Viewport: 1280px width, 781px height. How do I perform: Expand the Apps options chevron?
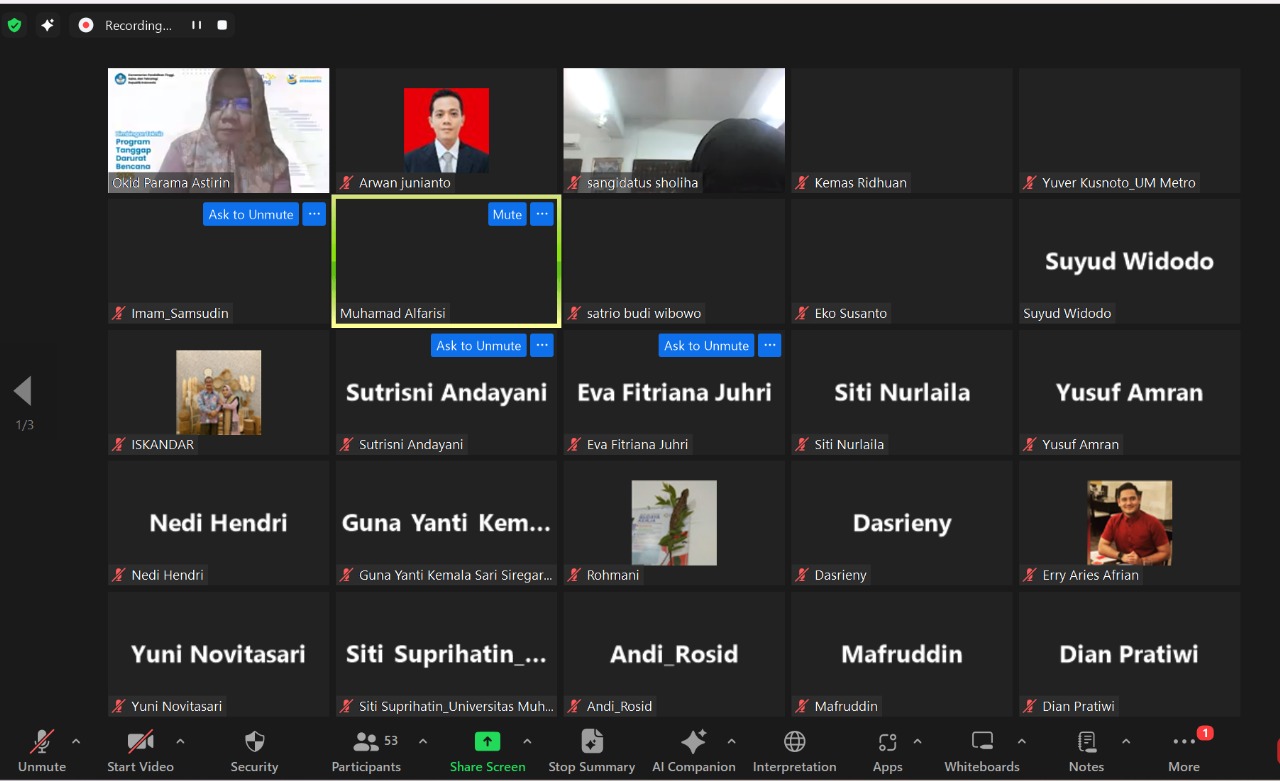coord(917,741)
